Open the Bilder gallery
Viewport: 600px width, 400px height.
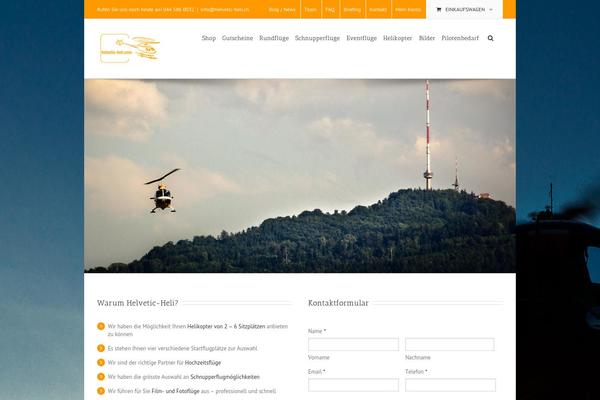tap(427, 38)
